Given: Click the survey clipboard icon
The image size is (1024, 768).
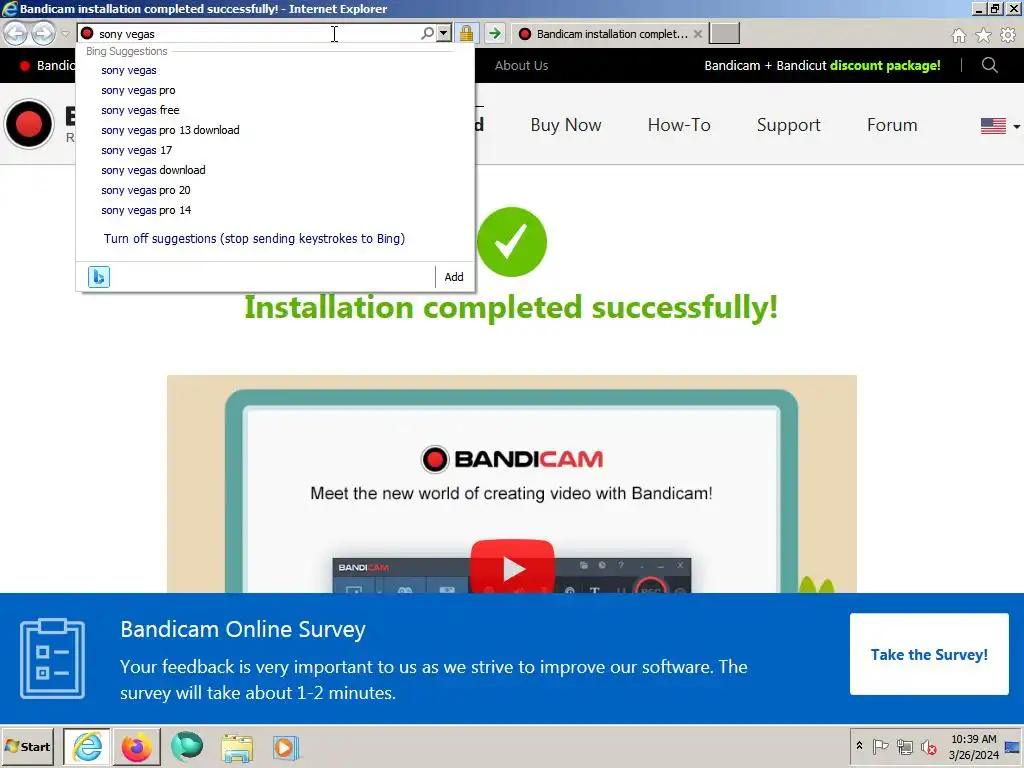Looking at the screenshot, I should (x=52, y=658).
